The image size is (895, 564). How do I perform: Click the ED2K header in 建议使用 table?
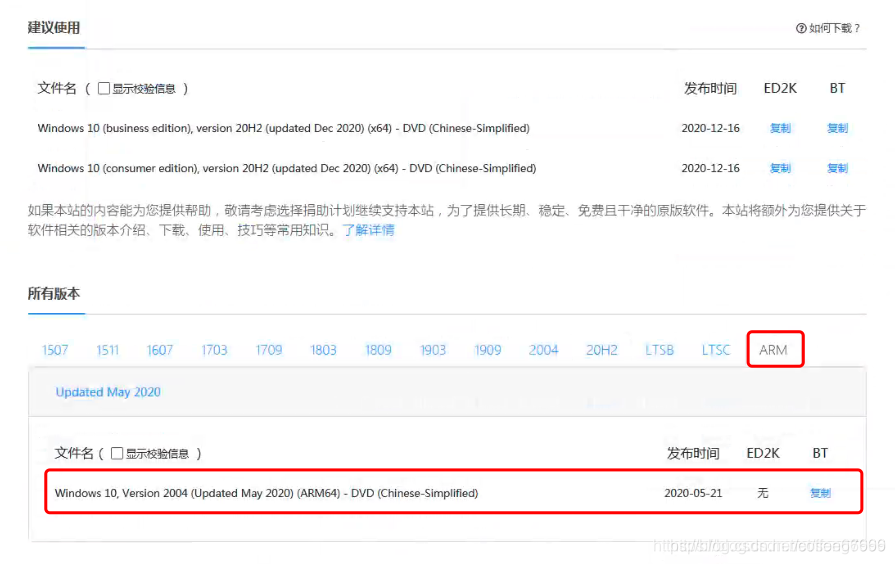tap(780, 88)
